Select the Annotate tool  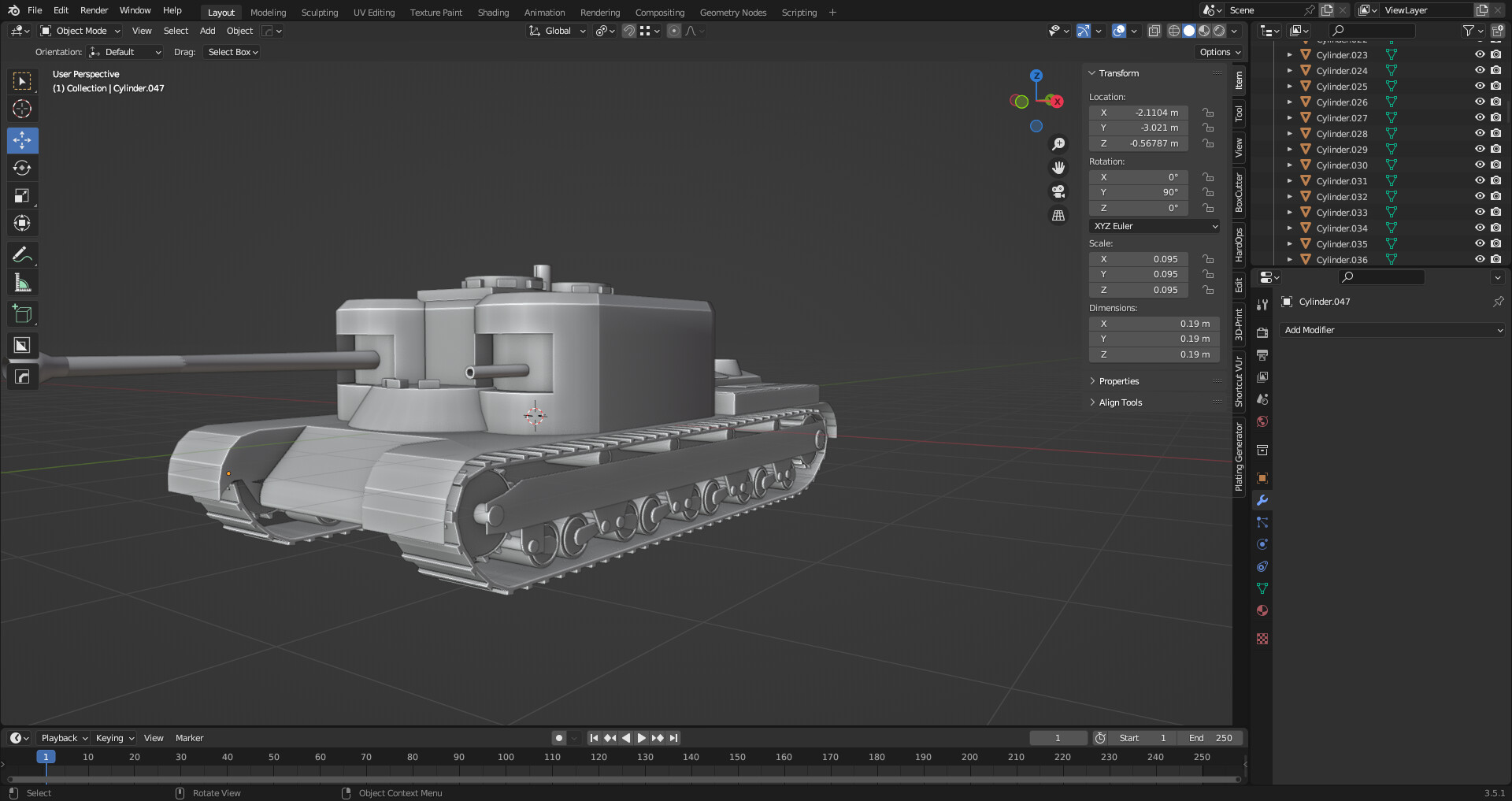click(x=22, y=254)
